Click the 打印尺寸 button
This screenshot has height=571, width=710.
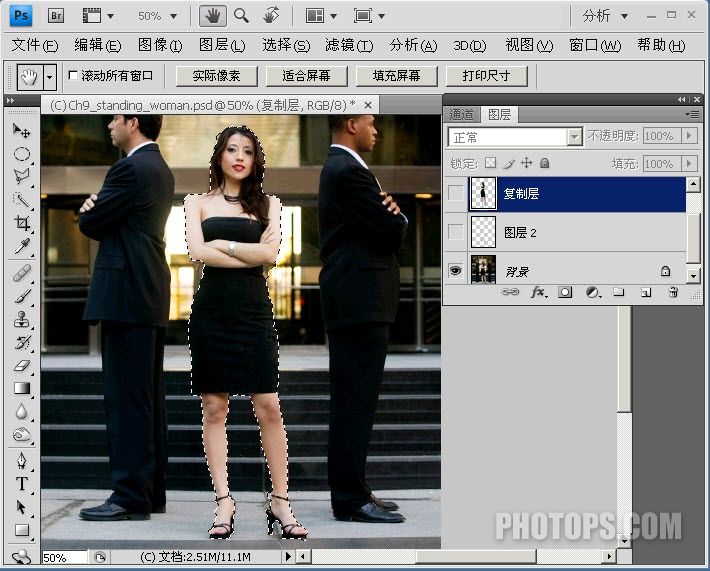point(487,76)
